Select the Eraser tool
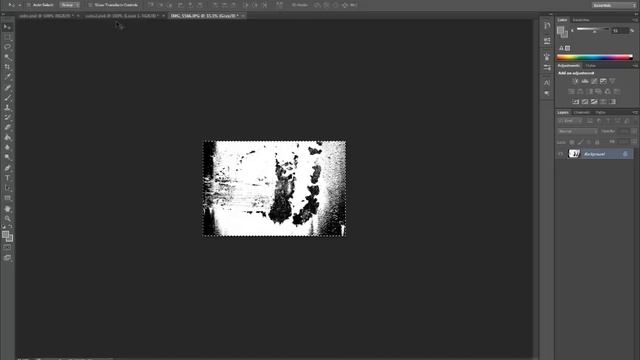640x360 pixels. [x=7, y=127]
